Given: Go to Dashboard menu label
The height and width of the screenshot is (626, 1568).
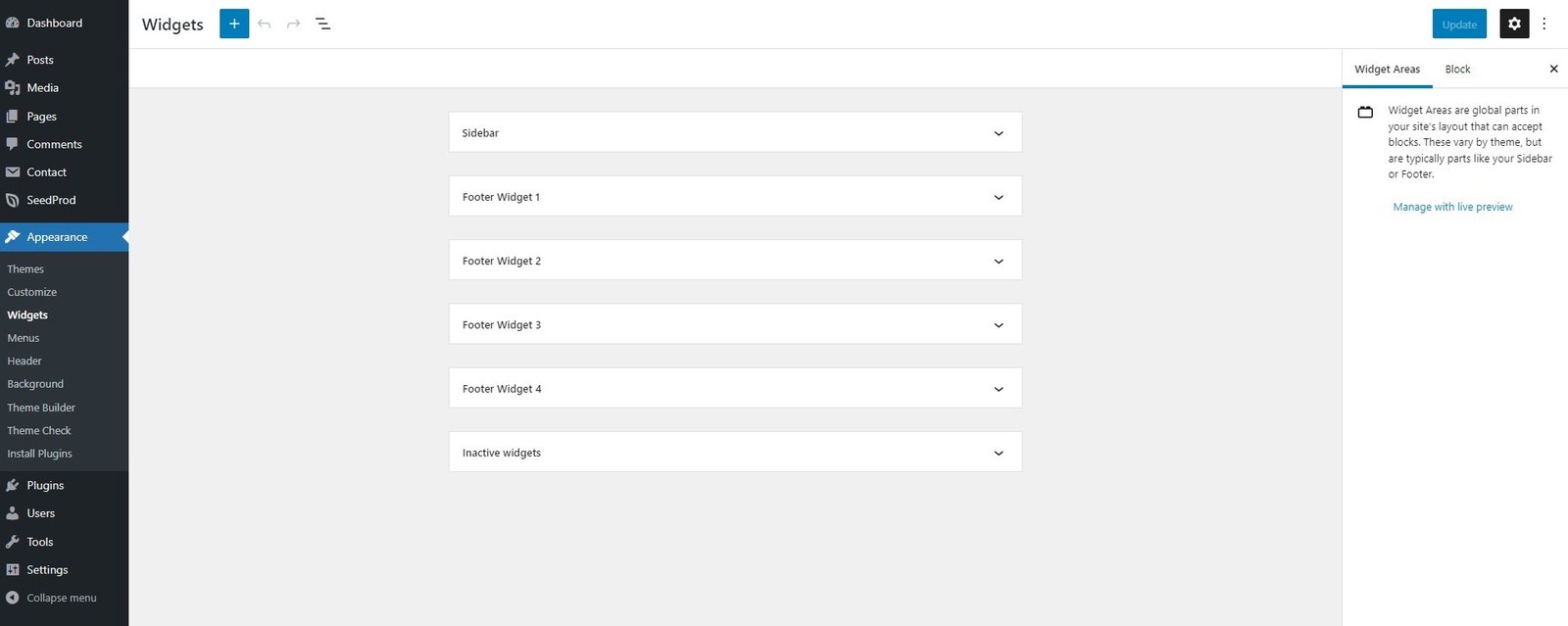Looking at the screenshot, I should pyautogui.click(x=55, y=23).
